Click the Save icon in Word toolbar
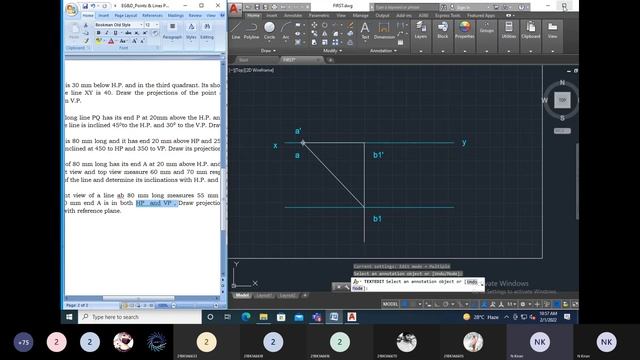 point(85,6)
